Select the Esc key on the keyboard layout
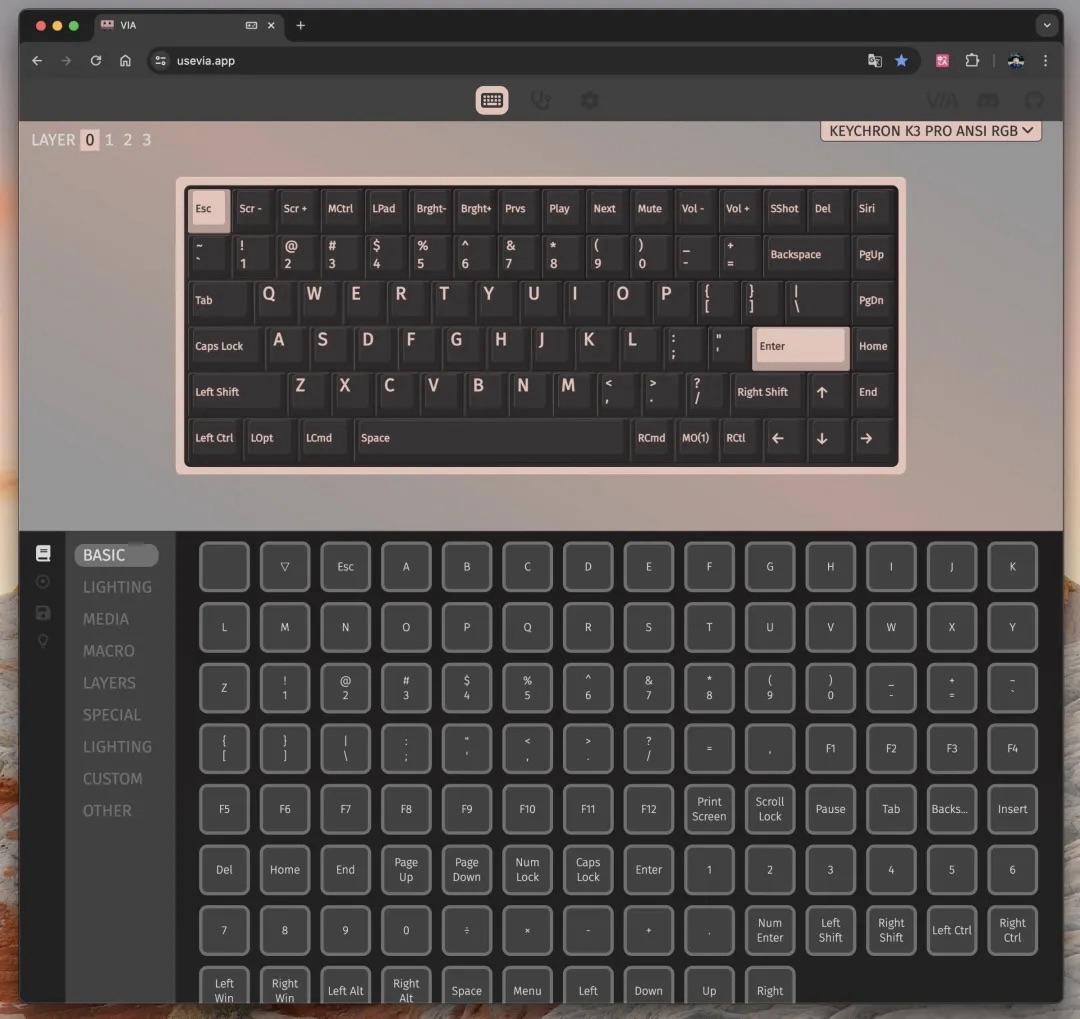Screen dimensions: 1080x1019 pos(207,209)
